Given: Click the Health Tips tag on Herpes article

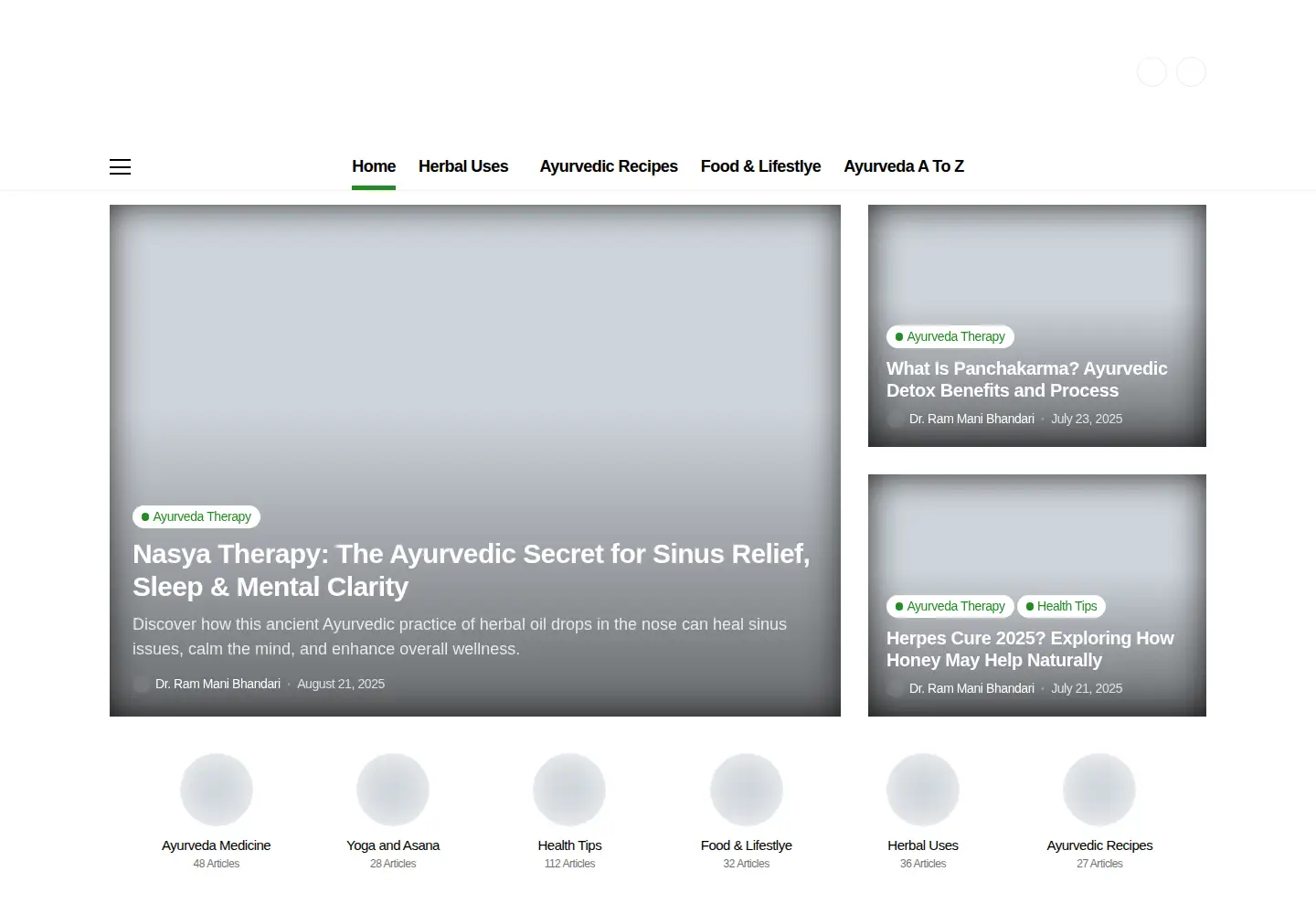Looking at the screenshot, I should tap(1062, 606).
